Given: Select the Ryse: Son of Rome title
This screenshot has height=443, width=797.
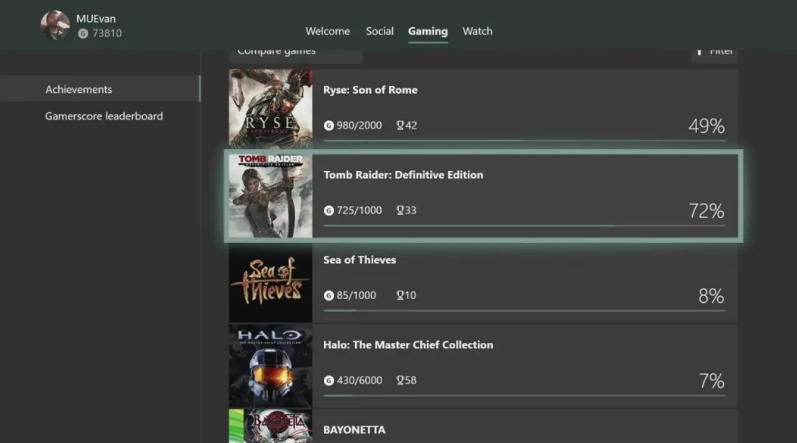Looking at the screenshot, I should click(370, 90).
